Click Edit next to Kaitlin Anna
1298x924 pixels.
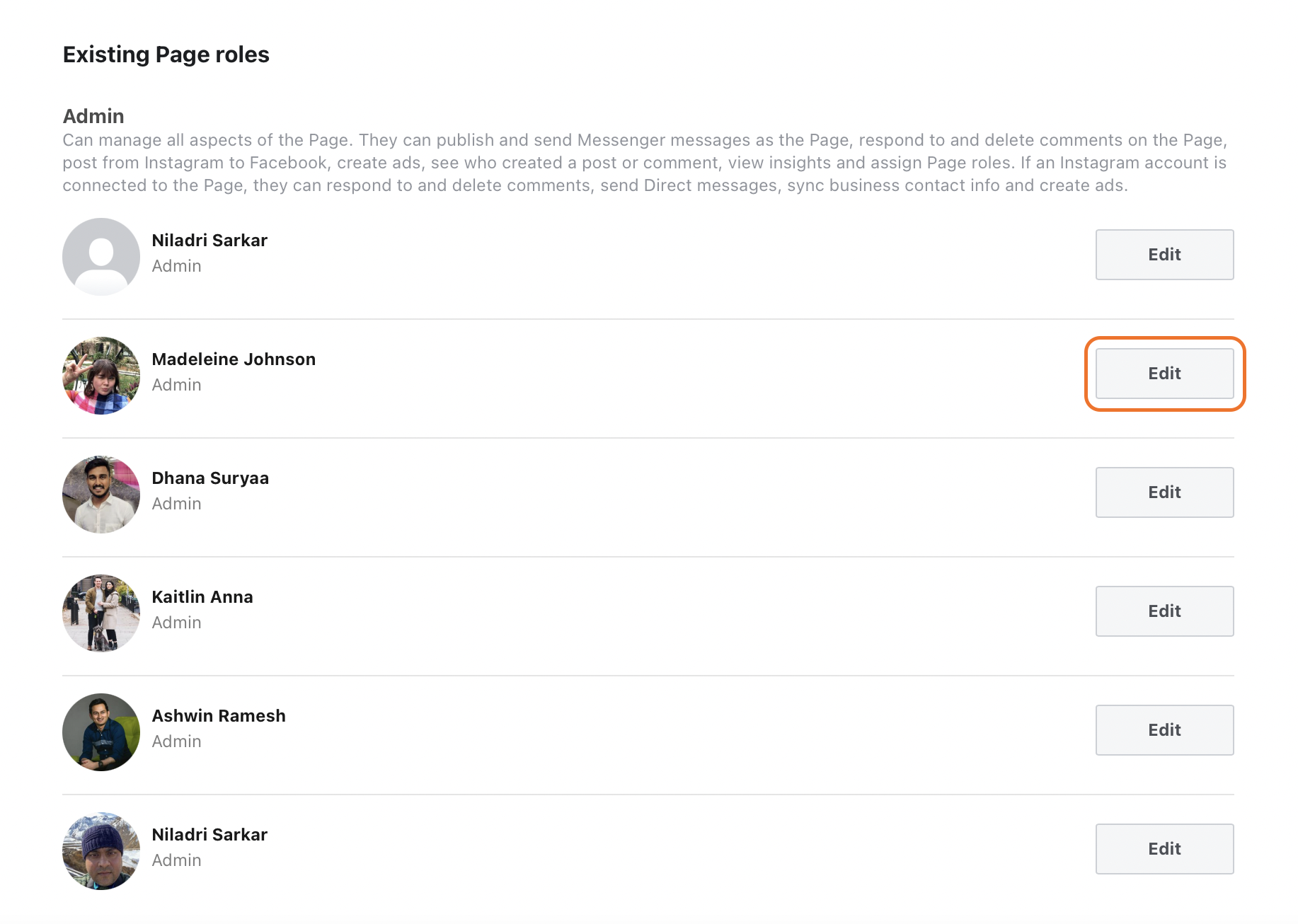point(1164,611)
